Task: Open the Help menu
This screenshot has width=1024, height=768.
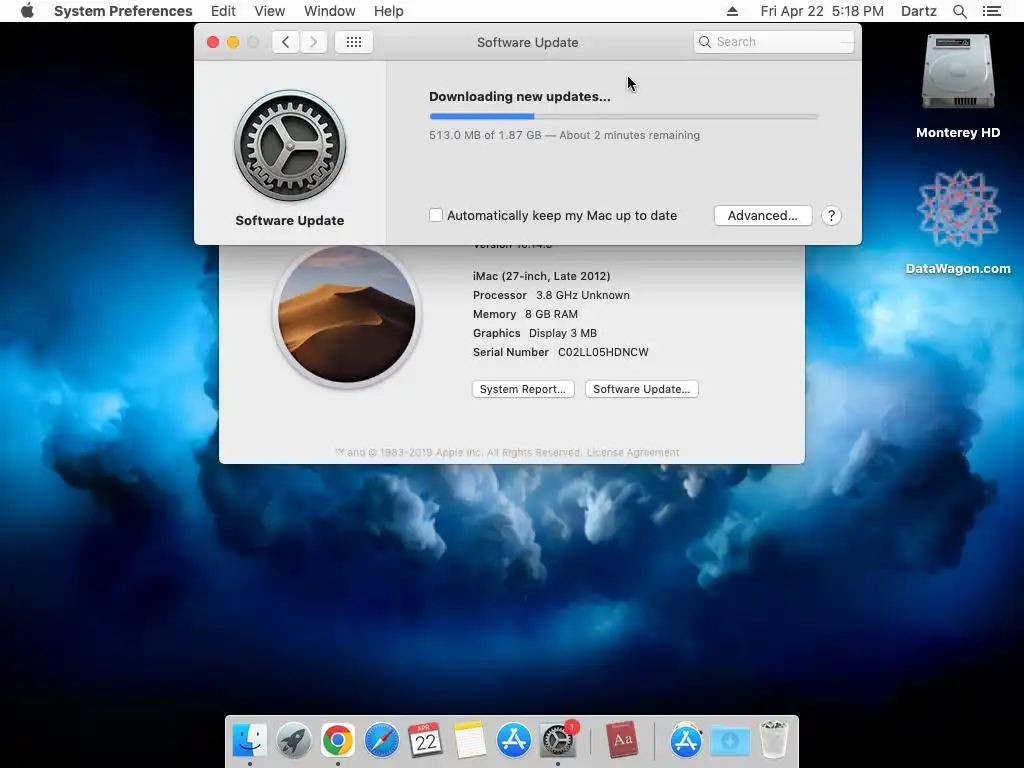Action: click(389, 11)
